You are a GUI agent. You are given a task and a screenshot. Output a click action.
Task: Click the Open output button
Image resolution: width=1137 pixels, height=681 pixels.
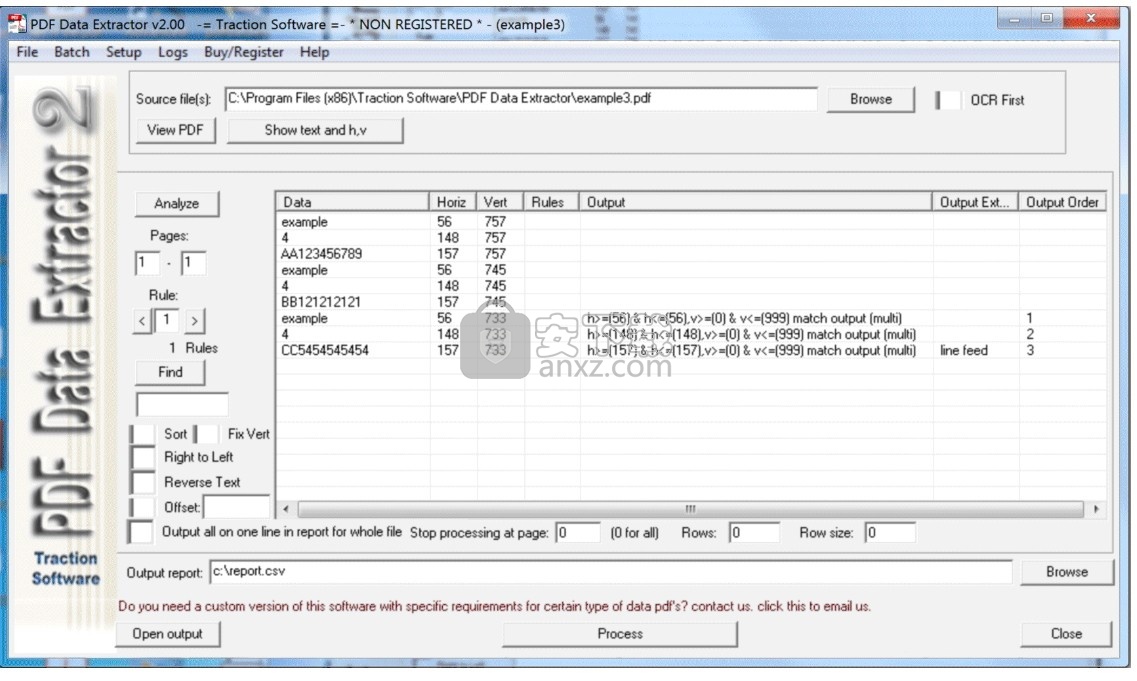[x=168, y=634]
